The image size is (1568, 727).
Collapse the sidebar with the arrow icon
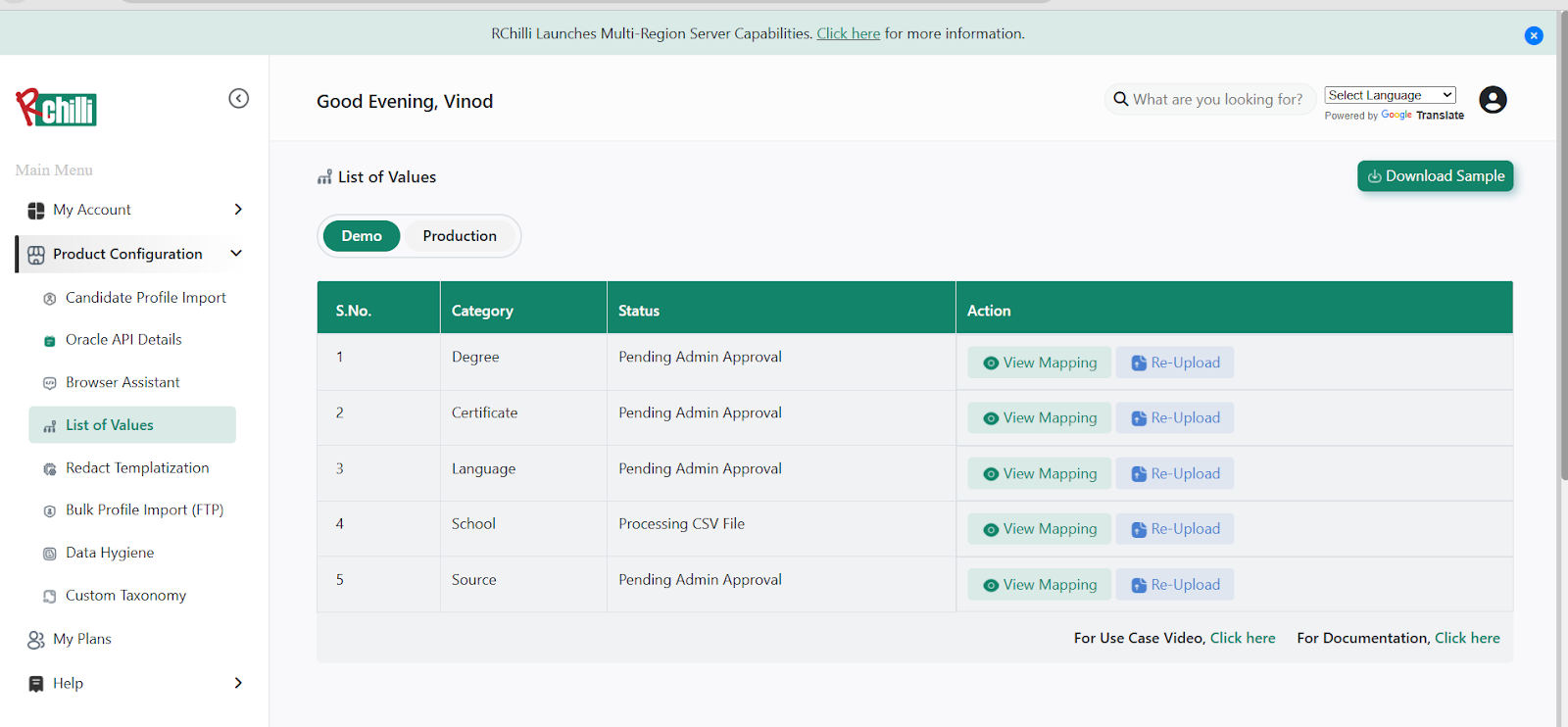[238, 98]
